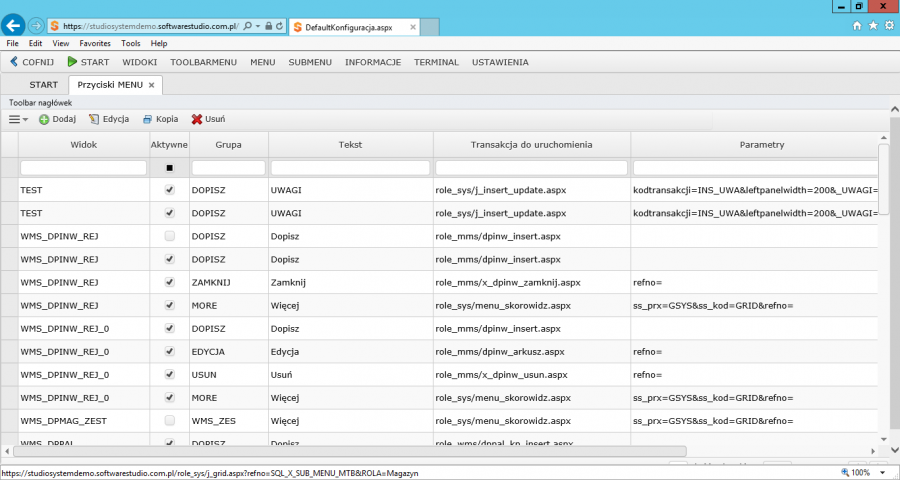Select the WMS_DPMAG_ZEST cell
This screenshot has height=480, width=900.
84,421
